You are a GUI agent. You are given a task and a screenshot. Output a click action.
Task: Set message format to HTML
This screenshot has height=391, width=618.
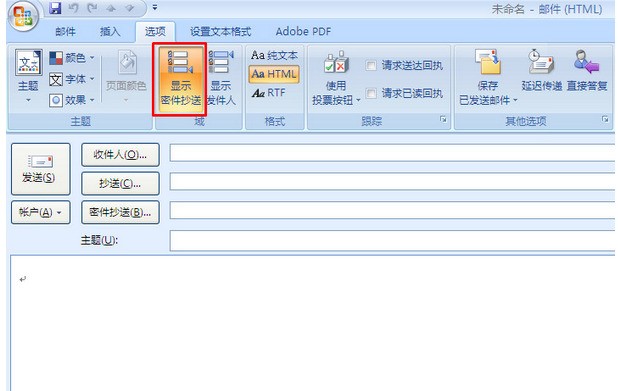tap(274, 74)
